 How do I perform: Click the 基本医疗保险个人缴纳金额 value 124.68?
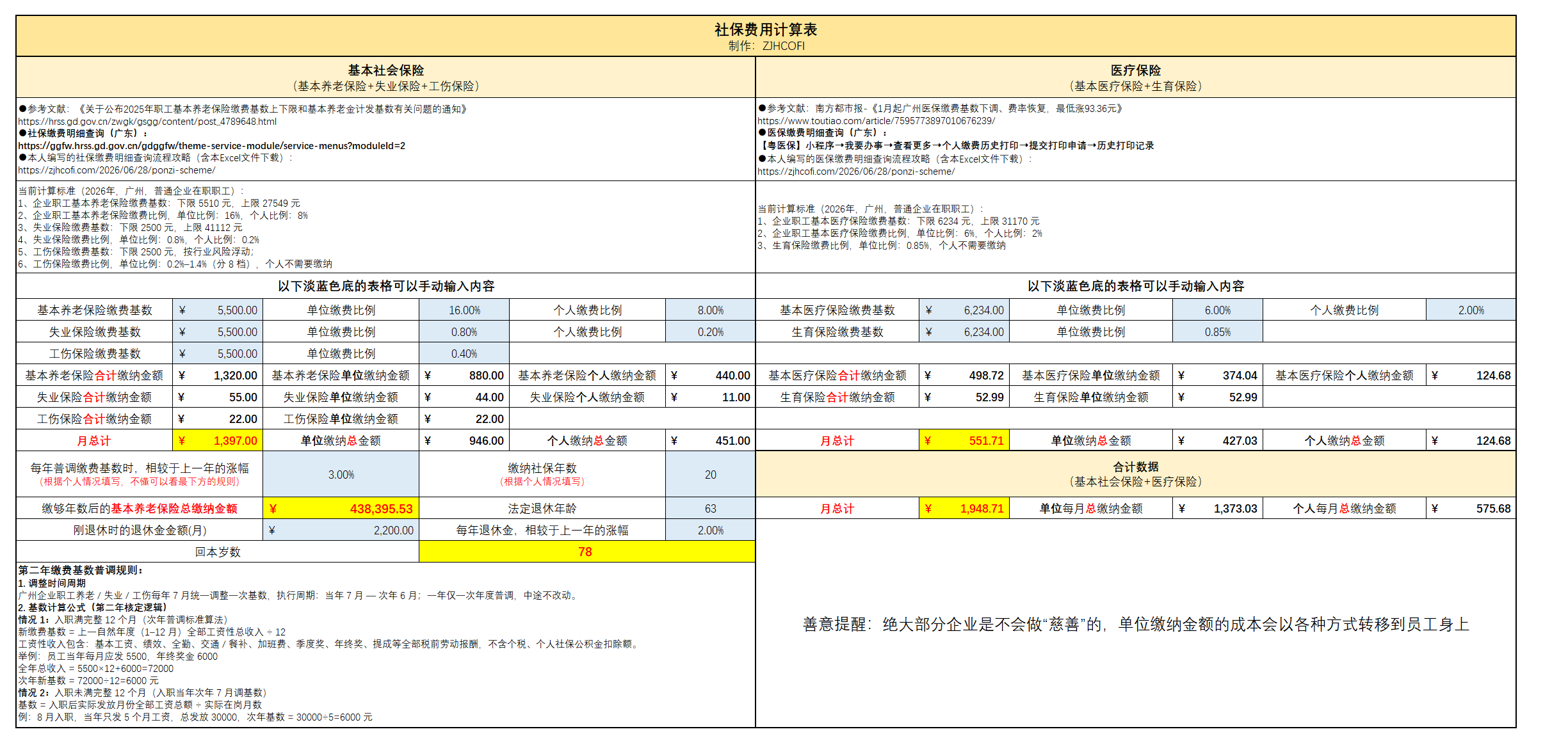[x=1471, y=376]
